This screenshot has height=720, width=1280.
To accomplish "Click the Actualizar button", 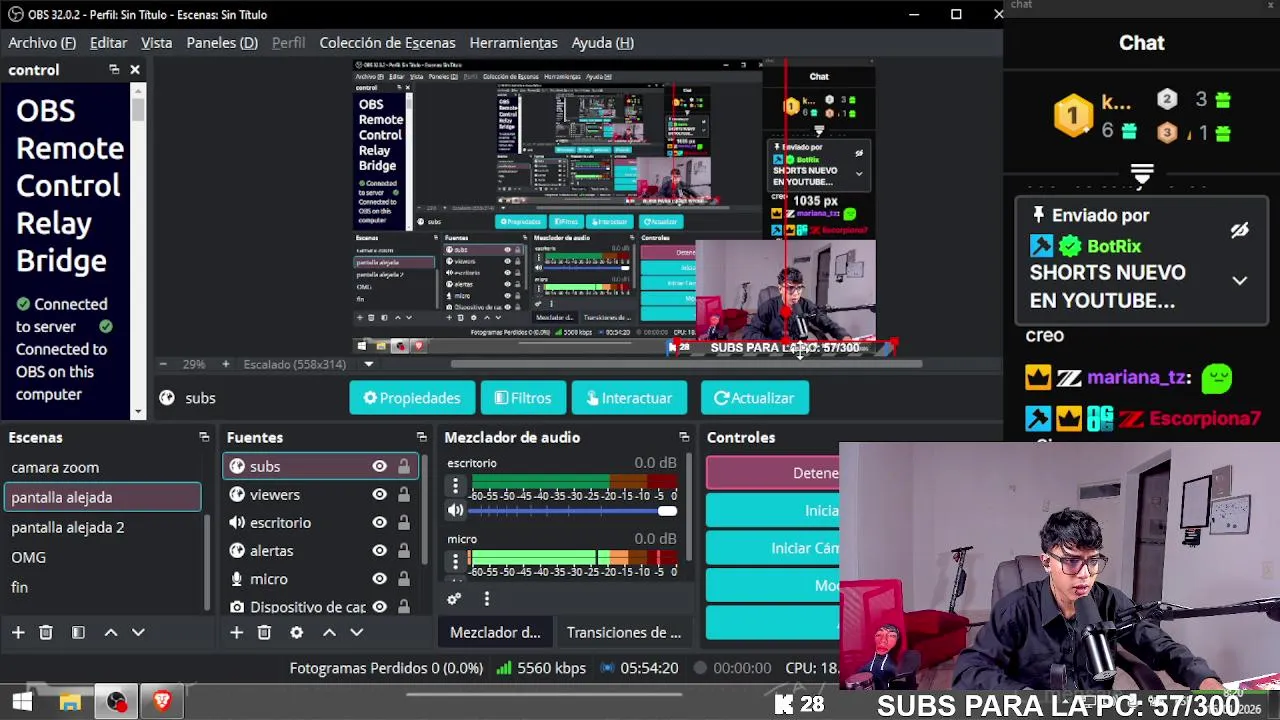I will tap(754, 398).
